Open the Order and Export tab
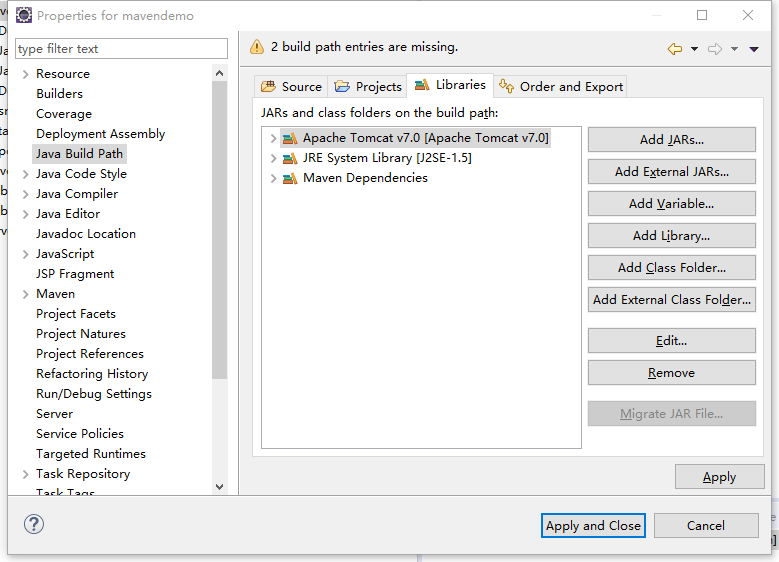This screenshot has height=562, width=779. click(x=560, y=86)
